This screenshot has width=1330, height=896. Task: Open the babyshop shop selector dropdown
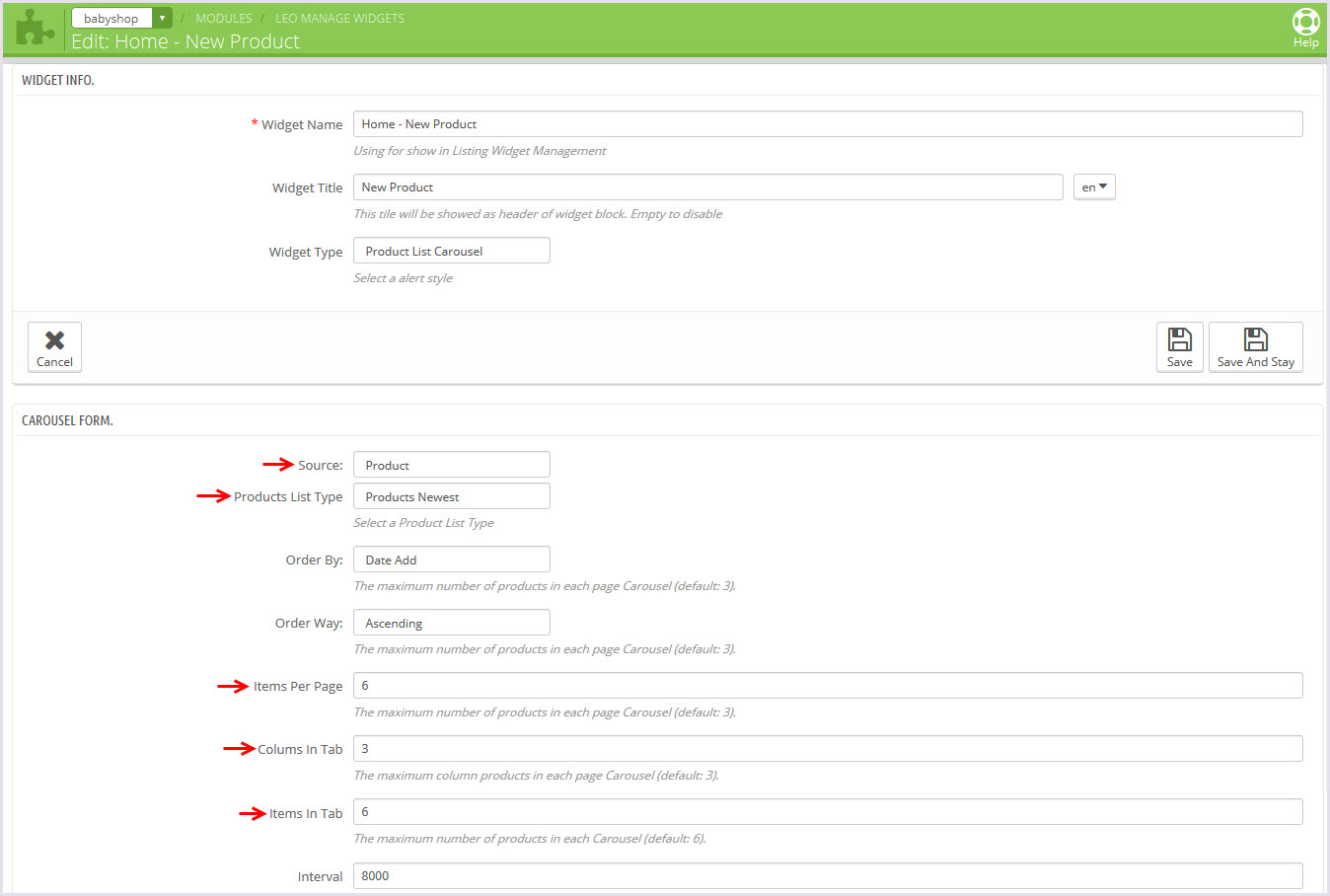coord(121,18)
